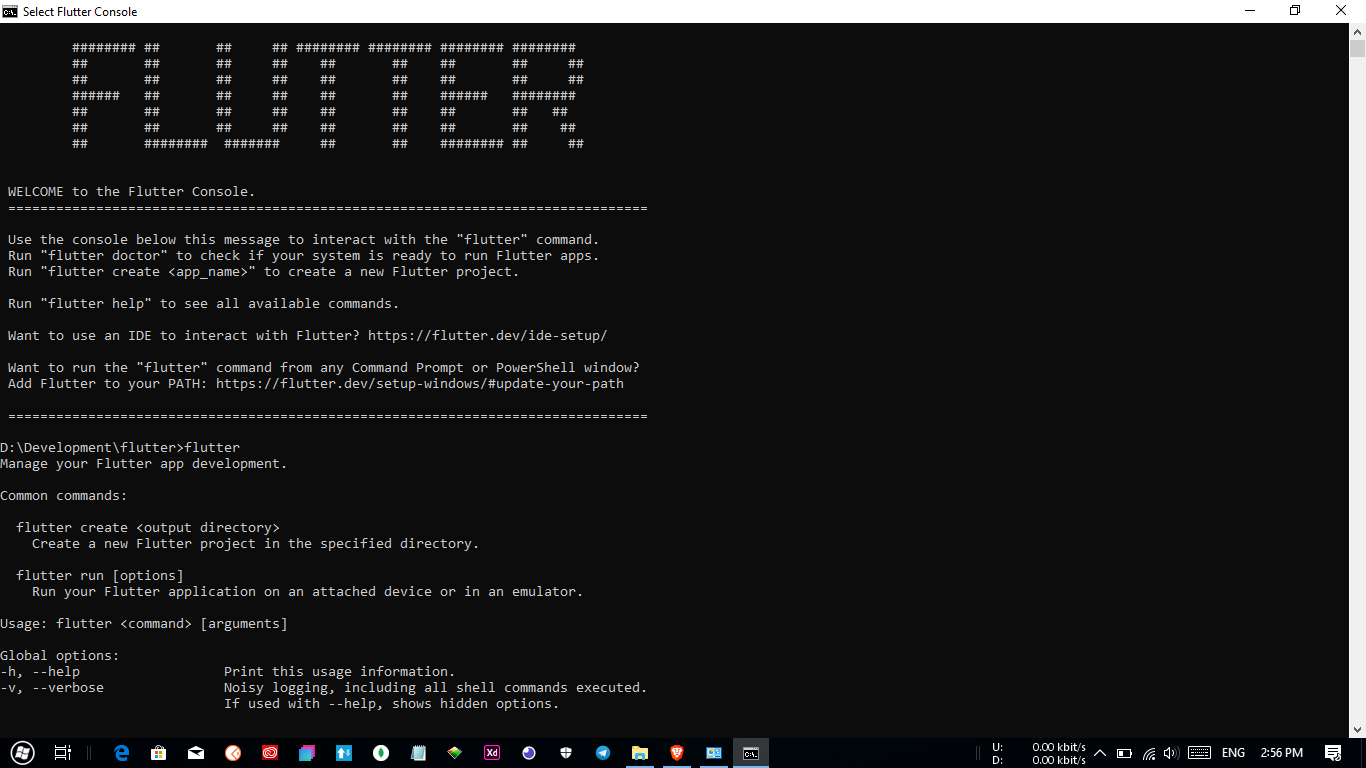The image size is (1366, 768).
Task: Click the flutter.dev/ide-setup URL text
Action: pyautogui.click(x=487, y=336)
